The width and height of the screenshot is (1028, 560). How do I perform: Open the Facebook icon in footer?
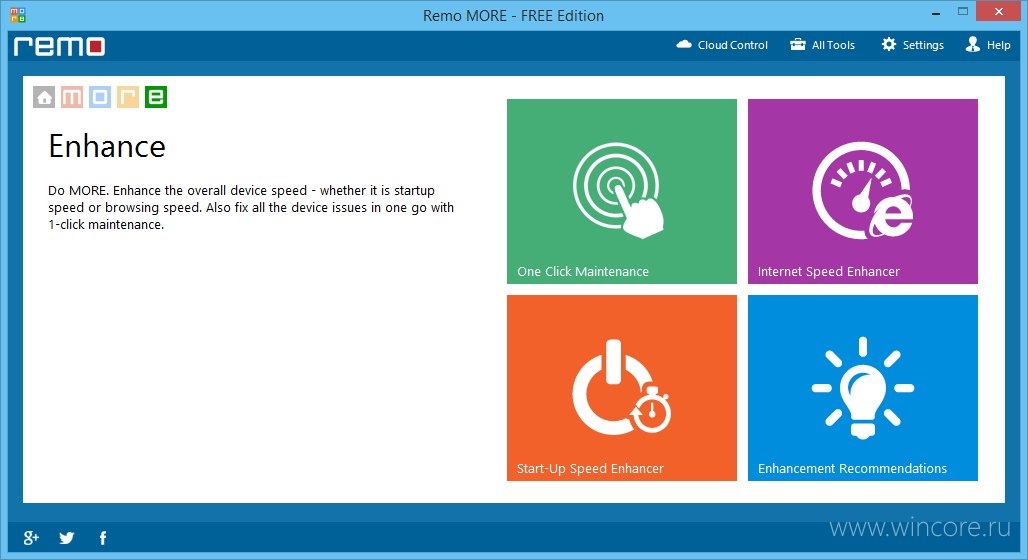[103, 538]
